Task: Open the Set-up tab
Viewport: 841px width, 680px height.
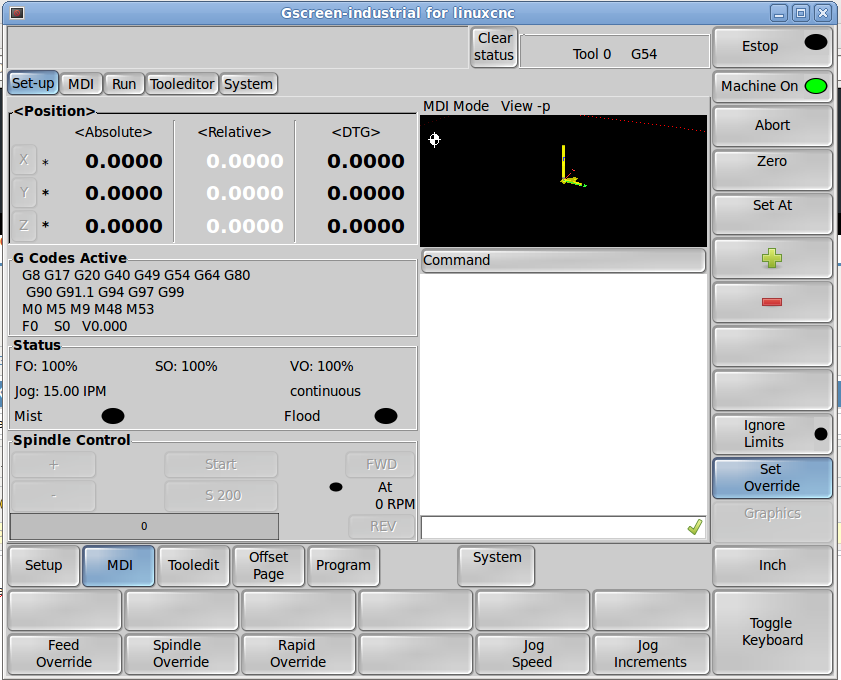Action: coord(33,83)
